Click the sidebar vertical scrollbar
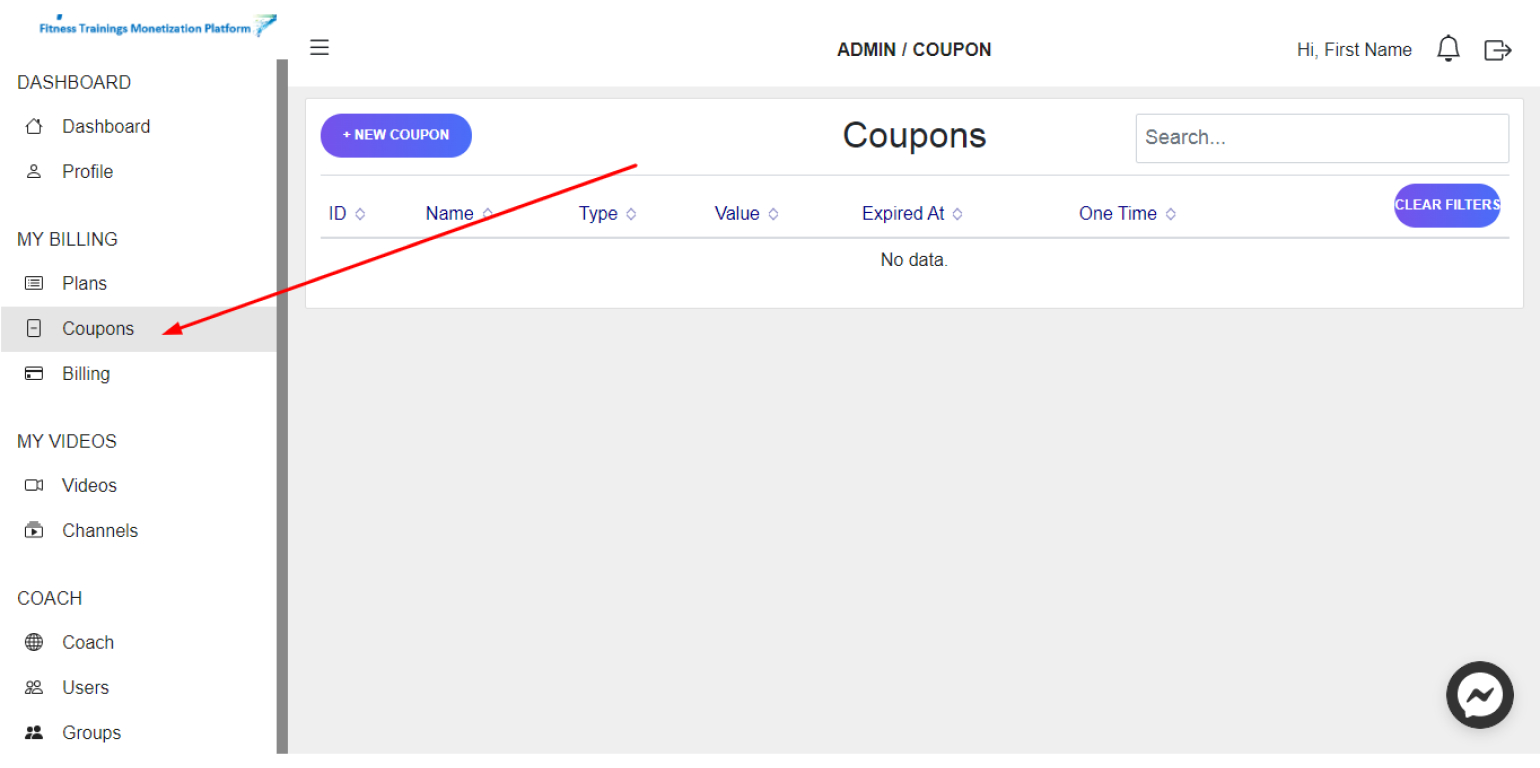 (x=282, y=406)
